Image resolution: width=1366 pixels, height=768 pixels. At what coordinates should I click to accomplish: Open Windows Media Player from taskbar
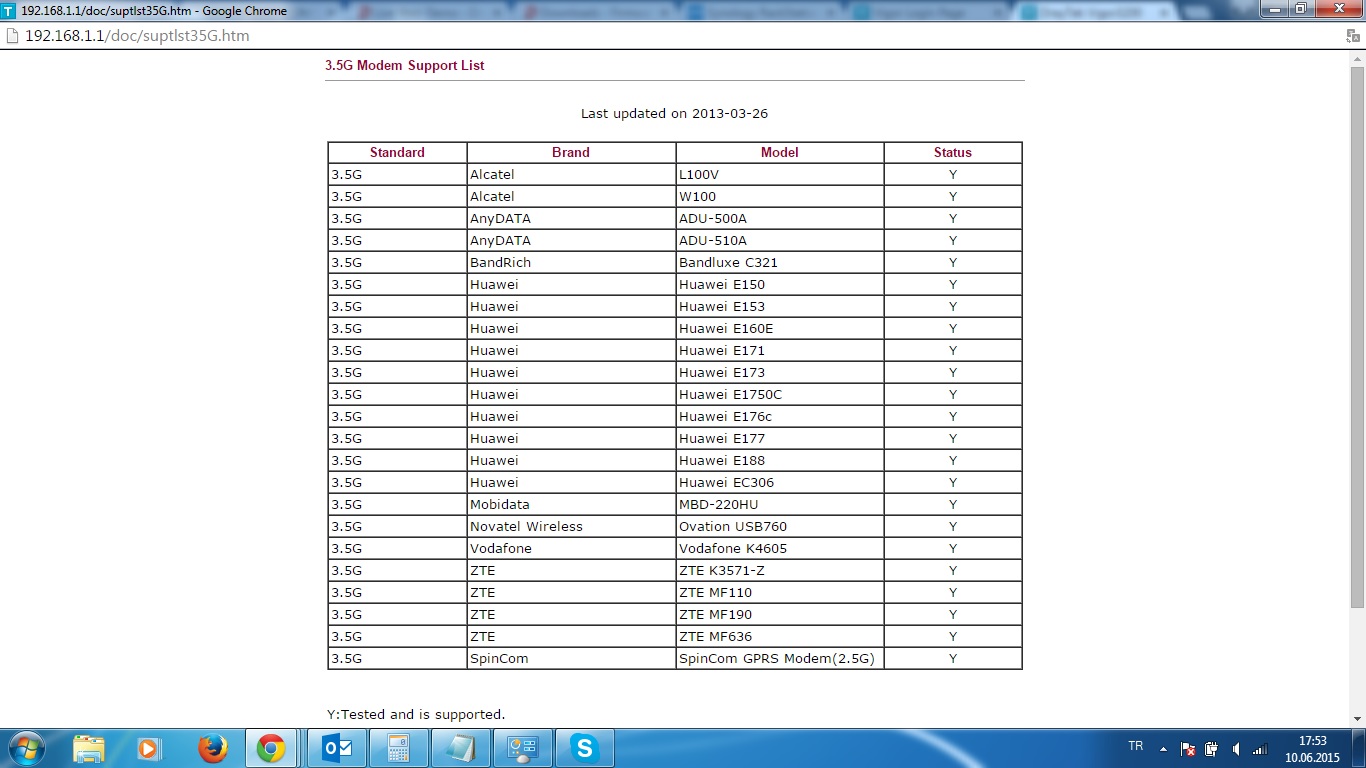pos(149,748)
